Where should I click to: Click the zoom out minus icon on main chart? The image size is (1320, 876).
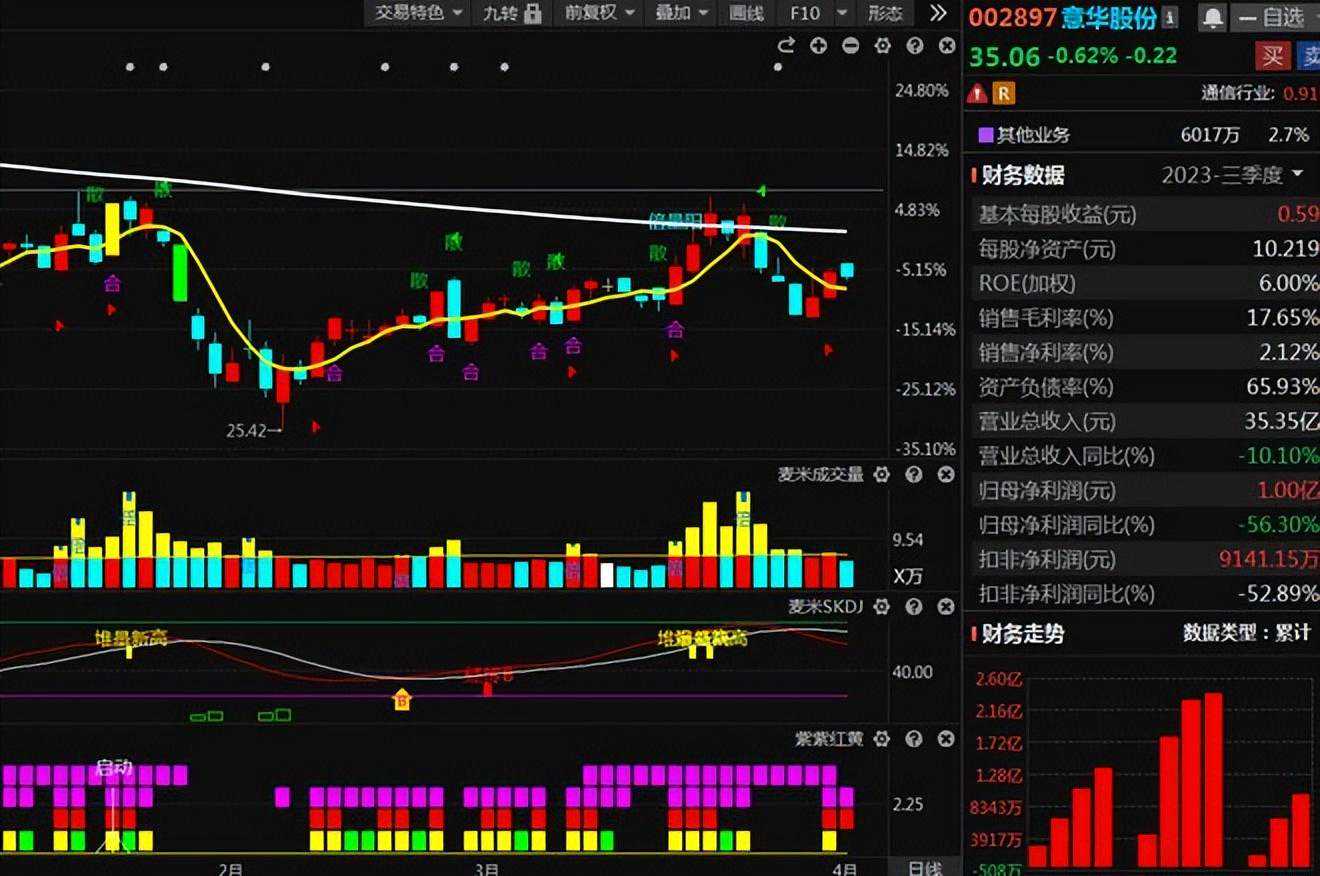[x=850, y=45]
